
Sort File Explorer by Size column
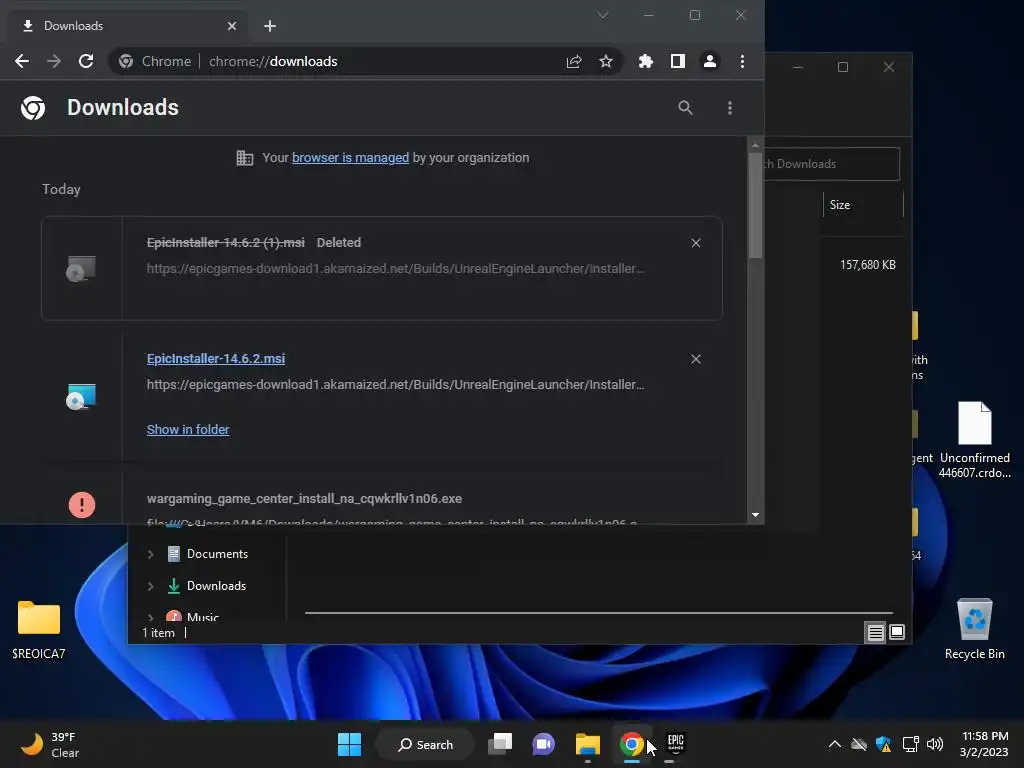(x=862, y=205)
